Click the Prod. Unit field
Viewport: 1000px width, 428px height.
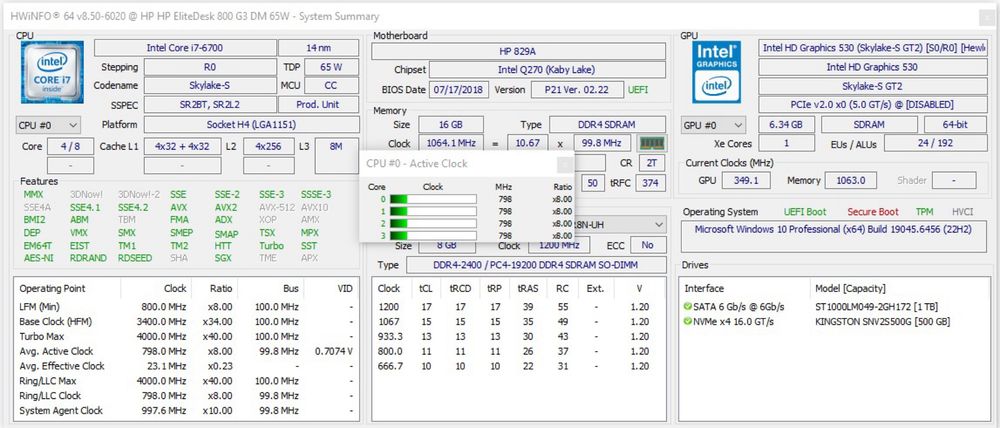pyautogui.click(x=318, y=105)
